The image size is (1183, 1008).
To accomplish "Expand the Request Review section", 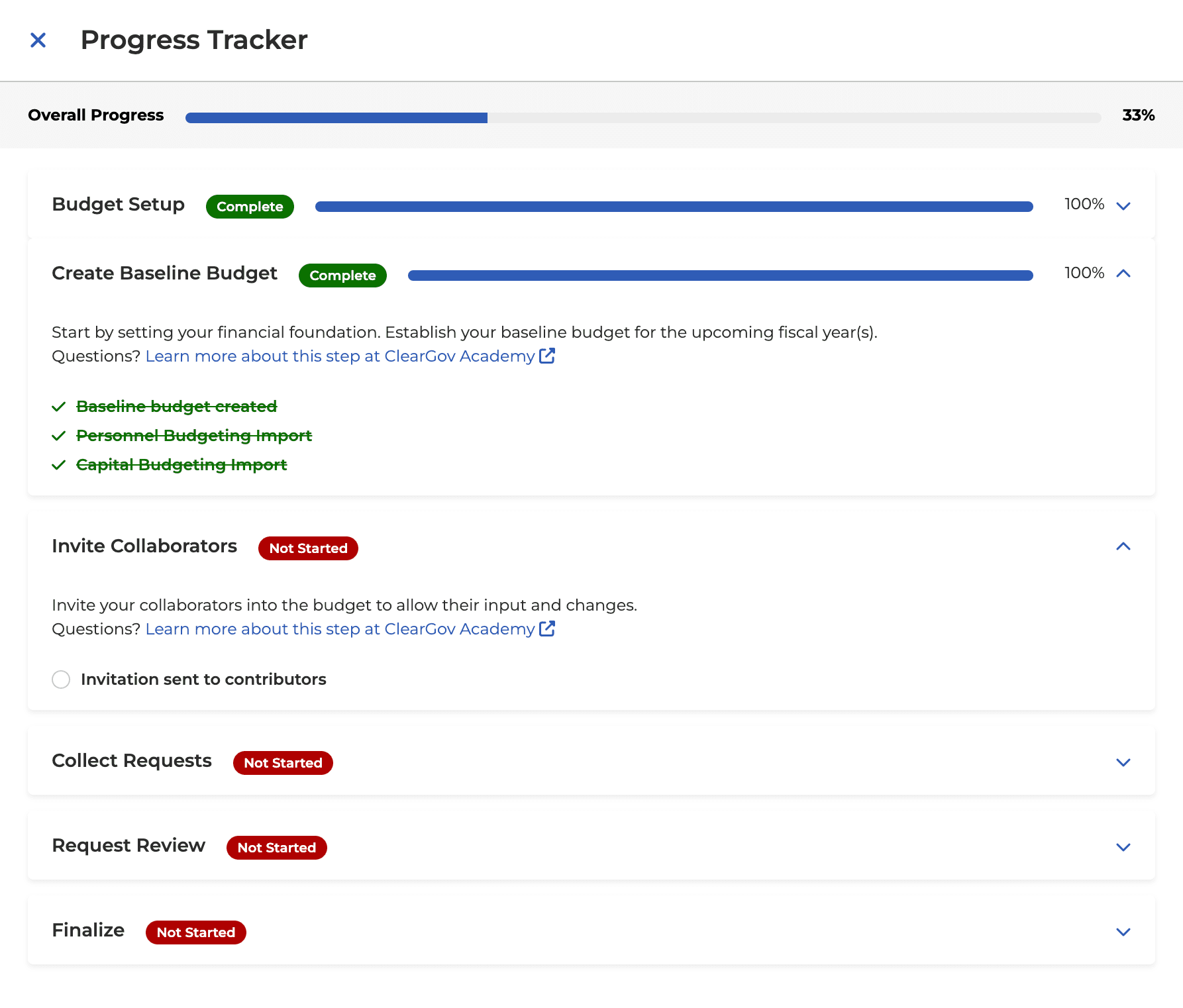I will [1124, 847].
